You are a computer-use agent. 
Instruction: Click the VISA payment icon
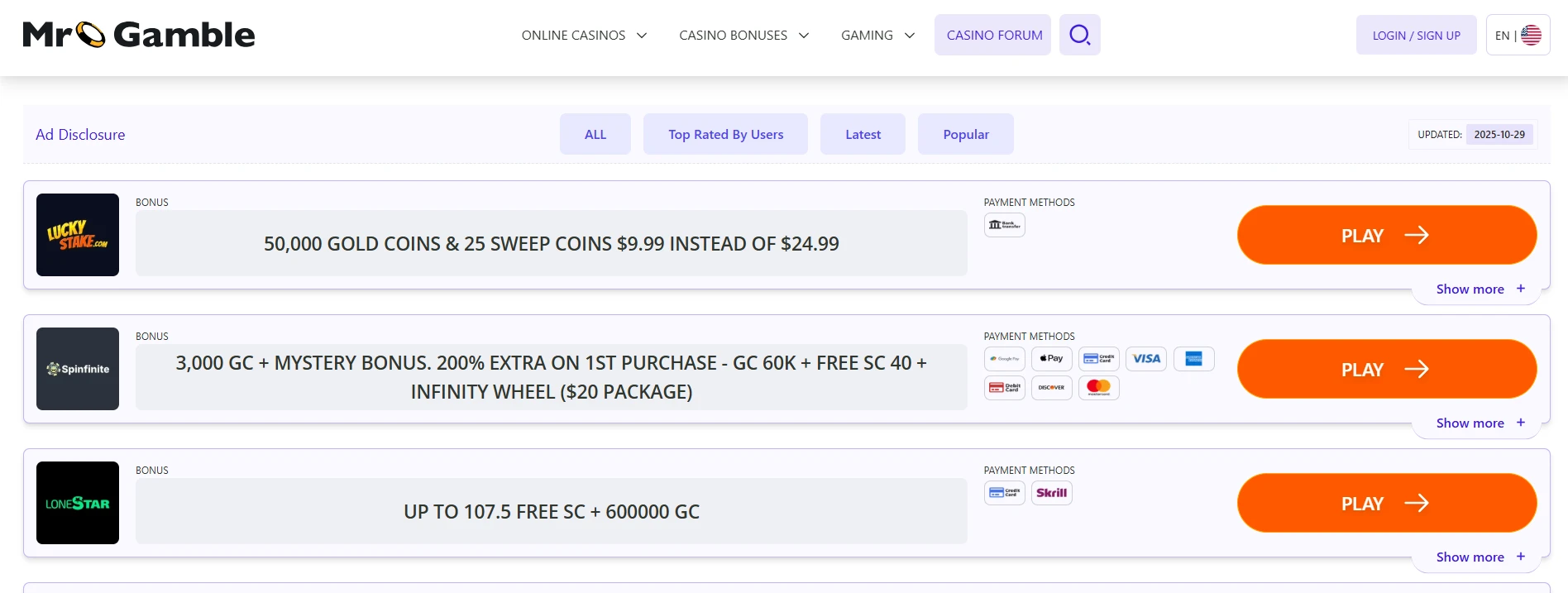coord(1145,359)
